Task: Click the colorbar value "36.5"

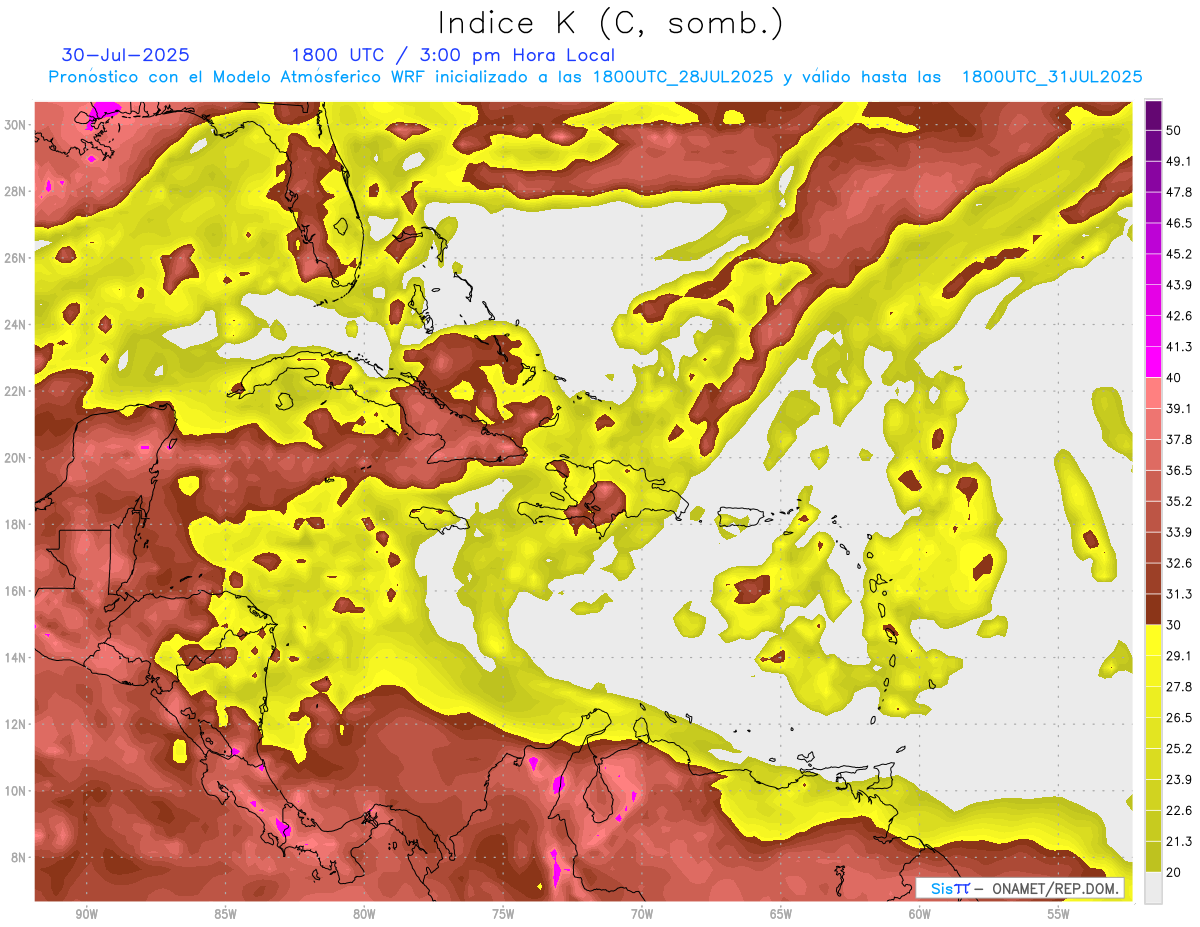Action: click(1179, 470)
